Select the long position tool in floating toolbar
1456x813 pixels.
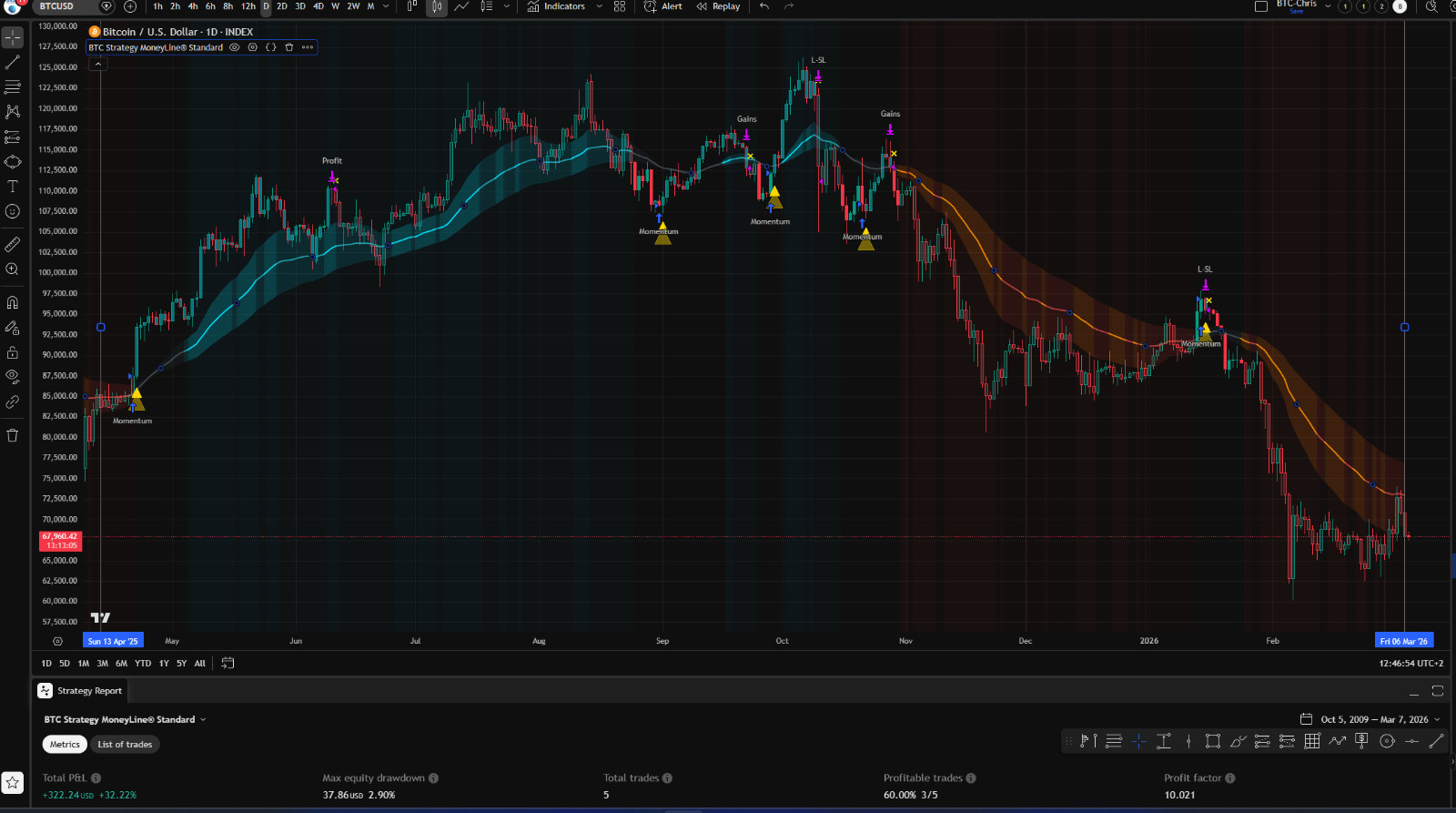pyautogui.click(x=1262, y=742)
